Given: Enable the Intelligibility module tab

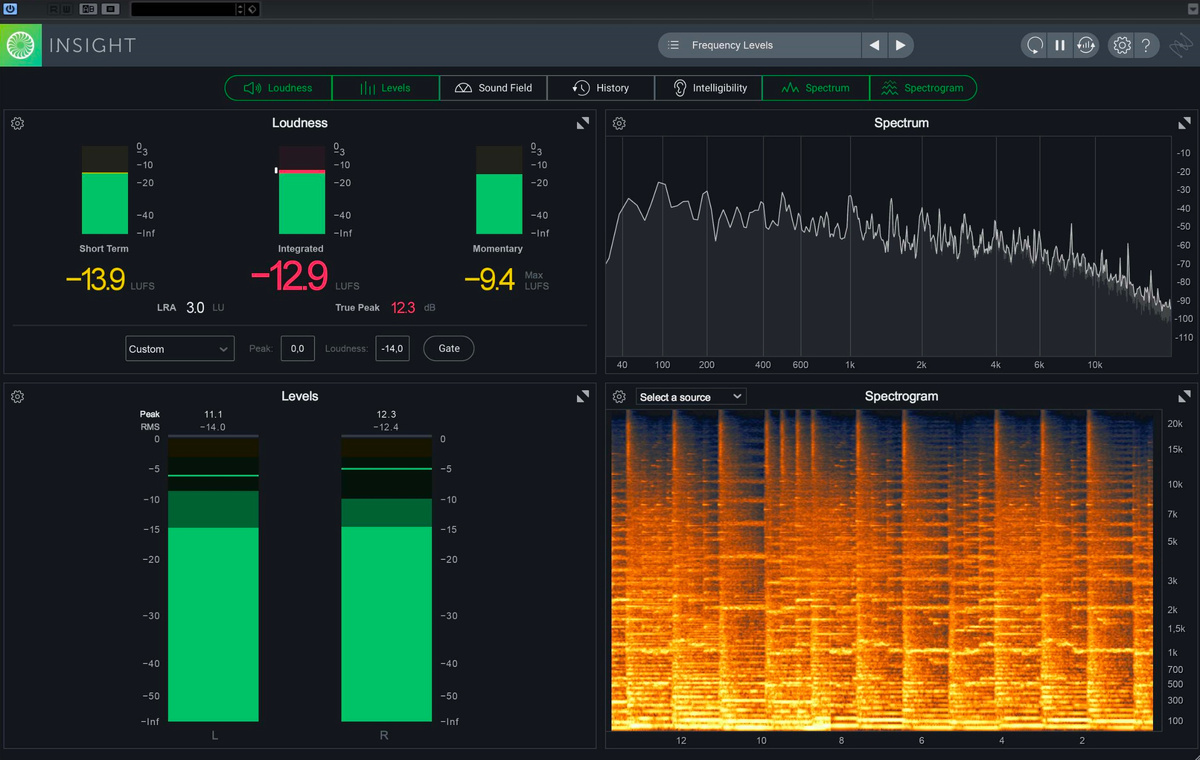Looking at the screenshot, I should tap(709, 88).
